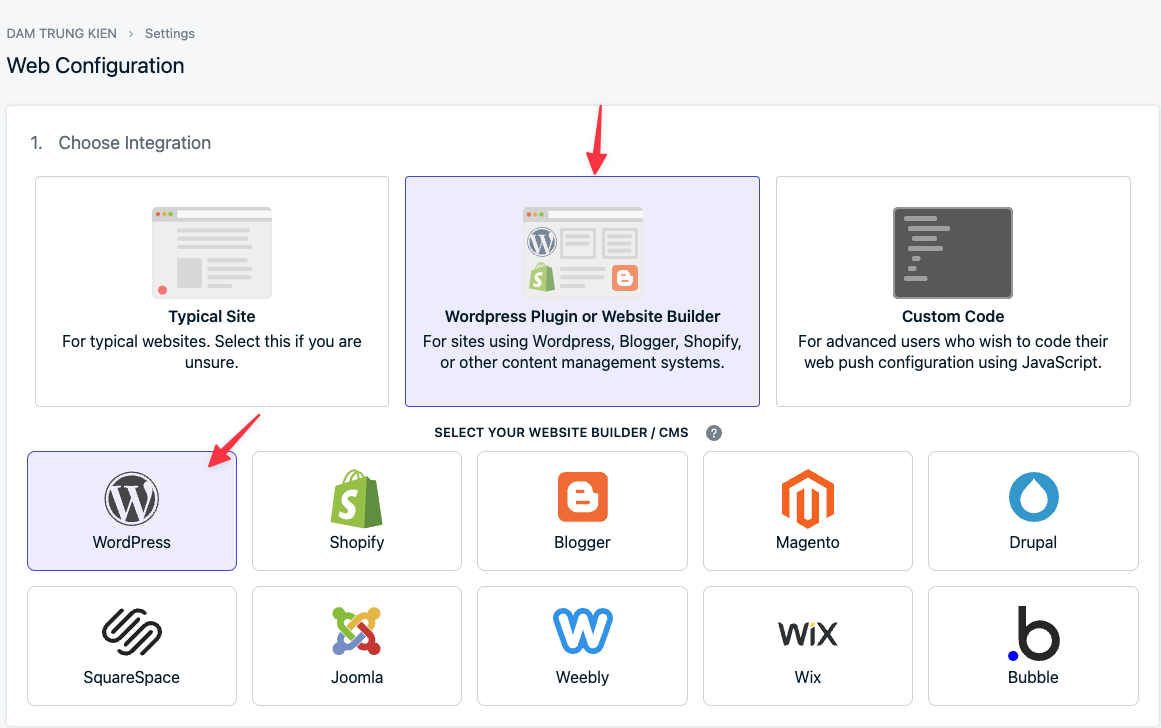Click 'For sites using Wordpress, Blogger, Shopify' description

(x=583, y=352)
